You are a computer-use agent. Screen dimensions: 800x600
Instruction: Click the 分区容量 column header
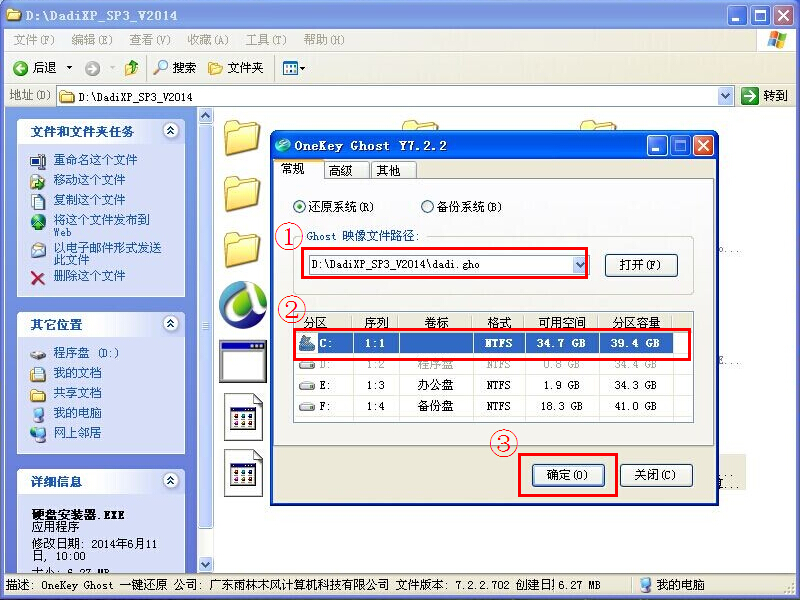(x=636, y=322)
